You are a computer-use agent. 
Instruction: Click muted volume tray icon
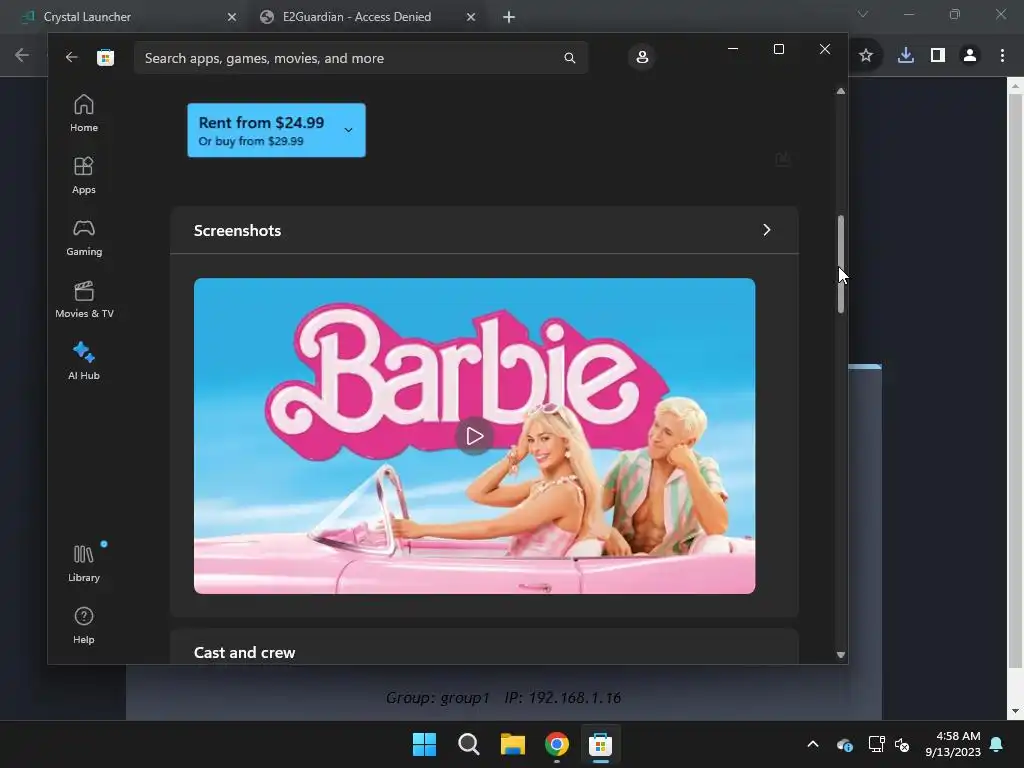pos(902,744)
